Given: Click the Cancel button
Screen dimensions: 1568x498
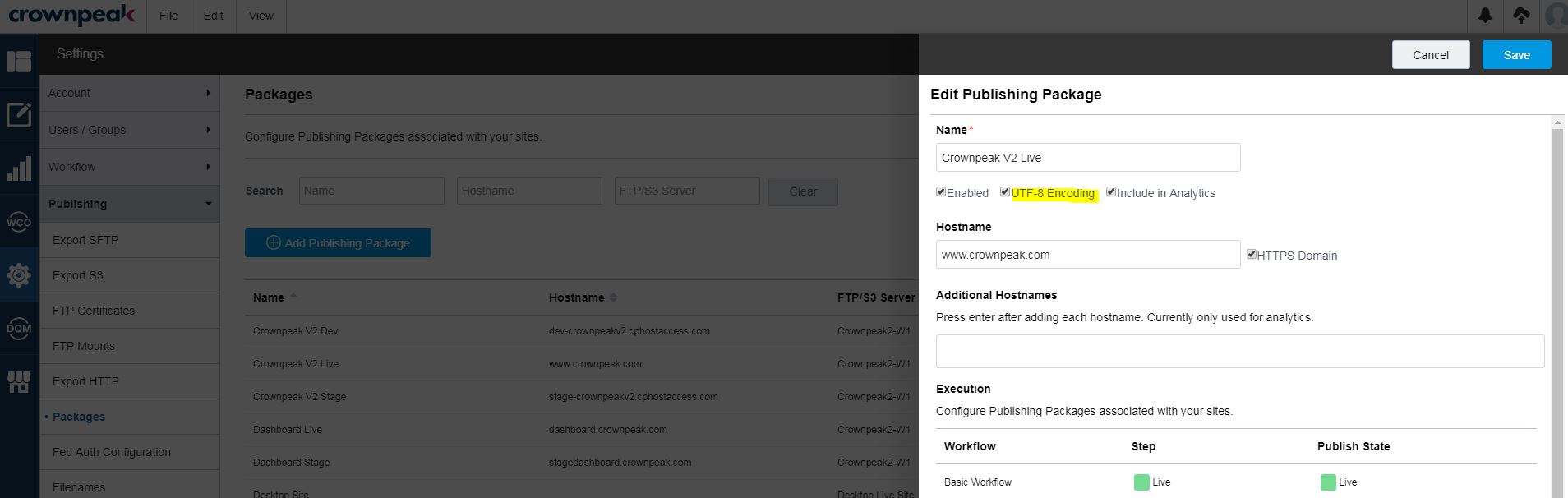Looking at the screenshot, I should (x=1431, y=55).
